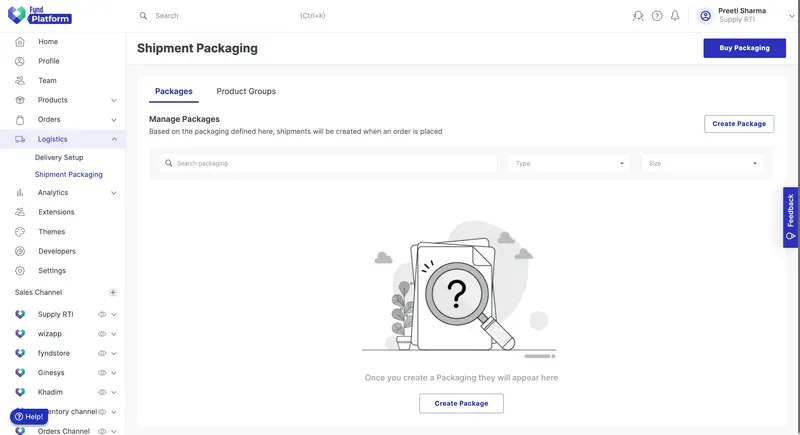Click the Home icon in sidebar
The height and width of the screenshot is (435, 800).
(20, 42)
